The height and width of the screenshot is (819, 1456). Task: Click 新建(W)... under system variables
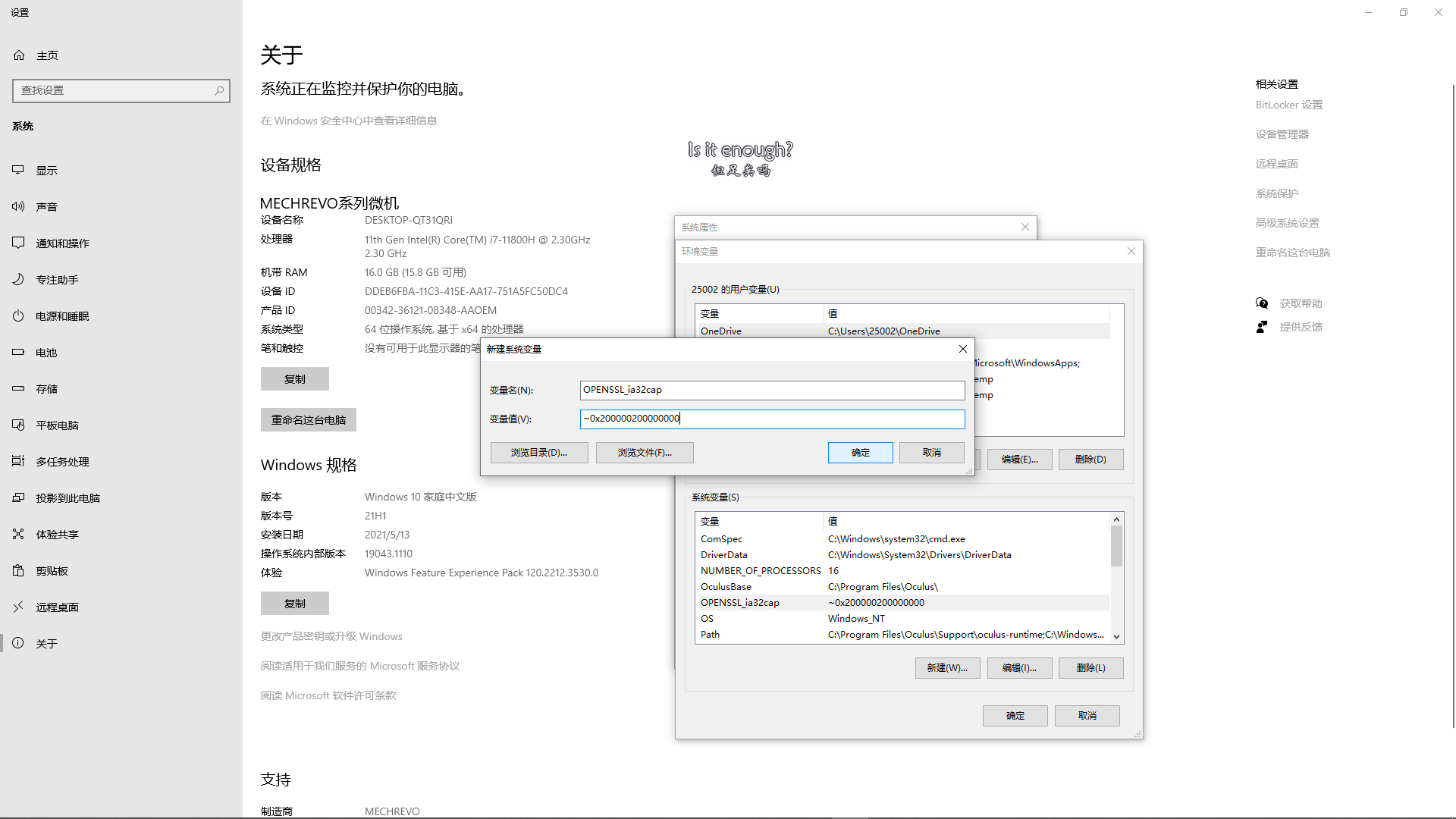[947, 668]
